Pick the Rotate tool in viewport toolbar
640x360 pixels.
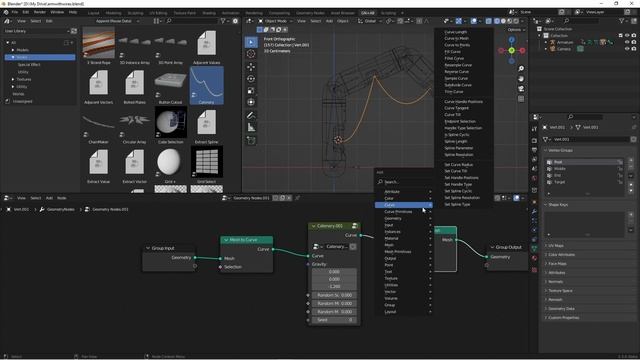point(251,78)
